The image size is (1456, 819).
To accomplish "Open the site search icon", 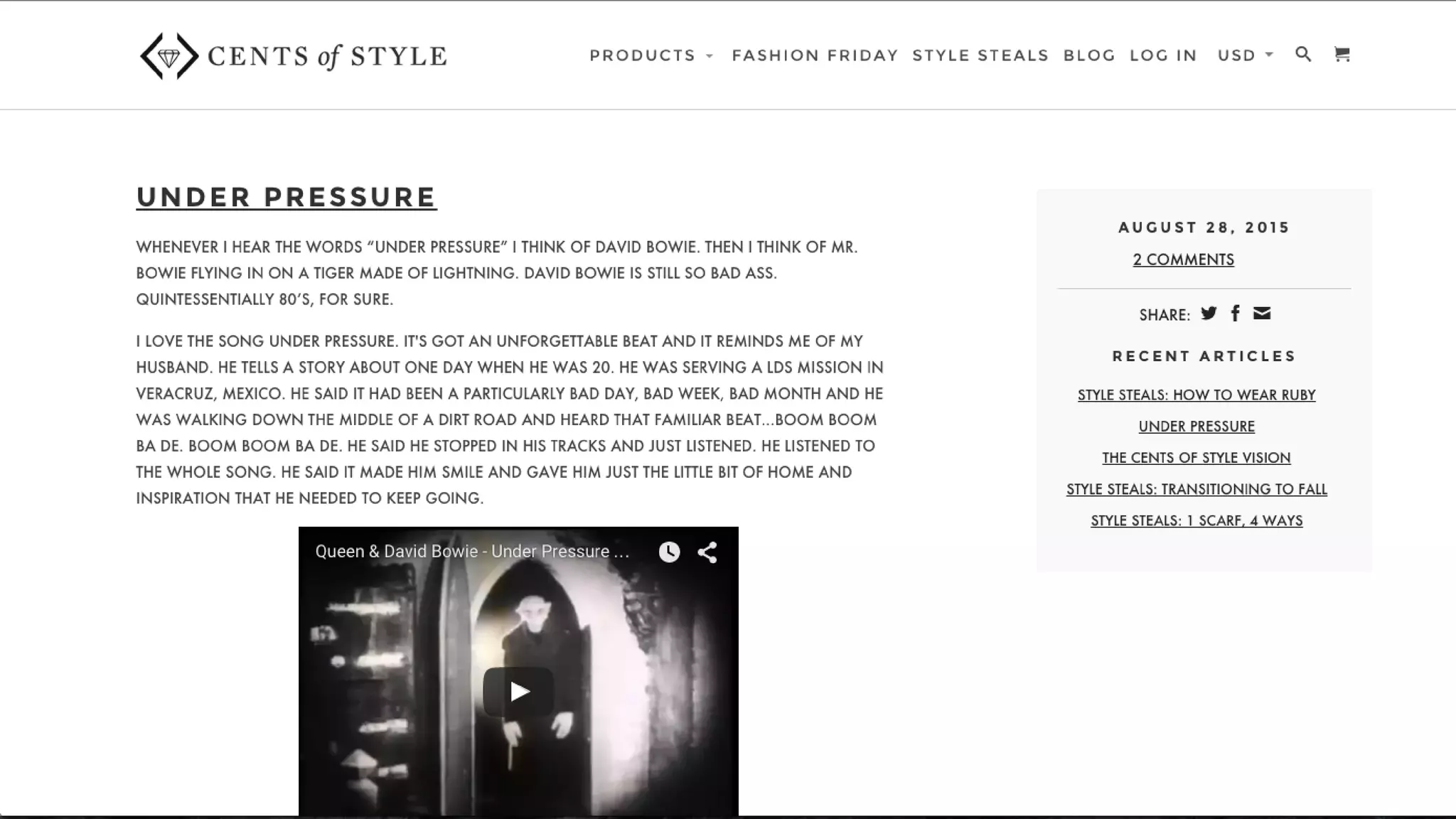I will tap(1303, 54).
